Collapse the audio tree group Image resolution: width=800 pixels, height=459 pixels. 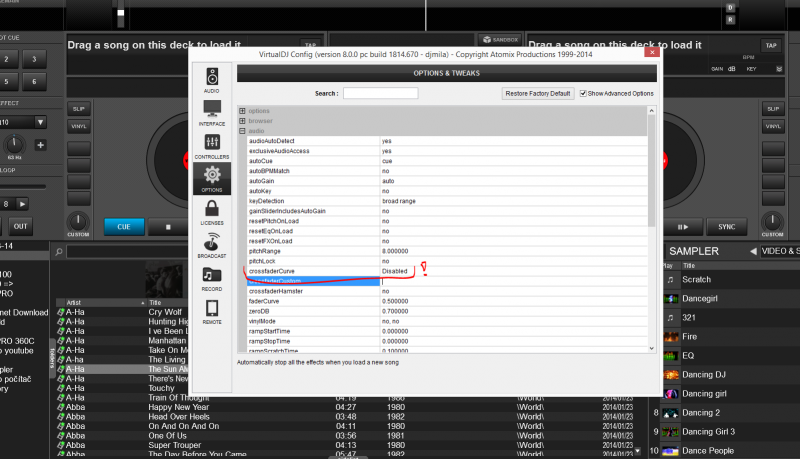(x=242, y=131)
